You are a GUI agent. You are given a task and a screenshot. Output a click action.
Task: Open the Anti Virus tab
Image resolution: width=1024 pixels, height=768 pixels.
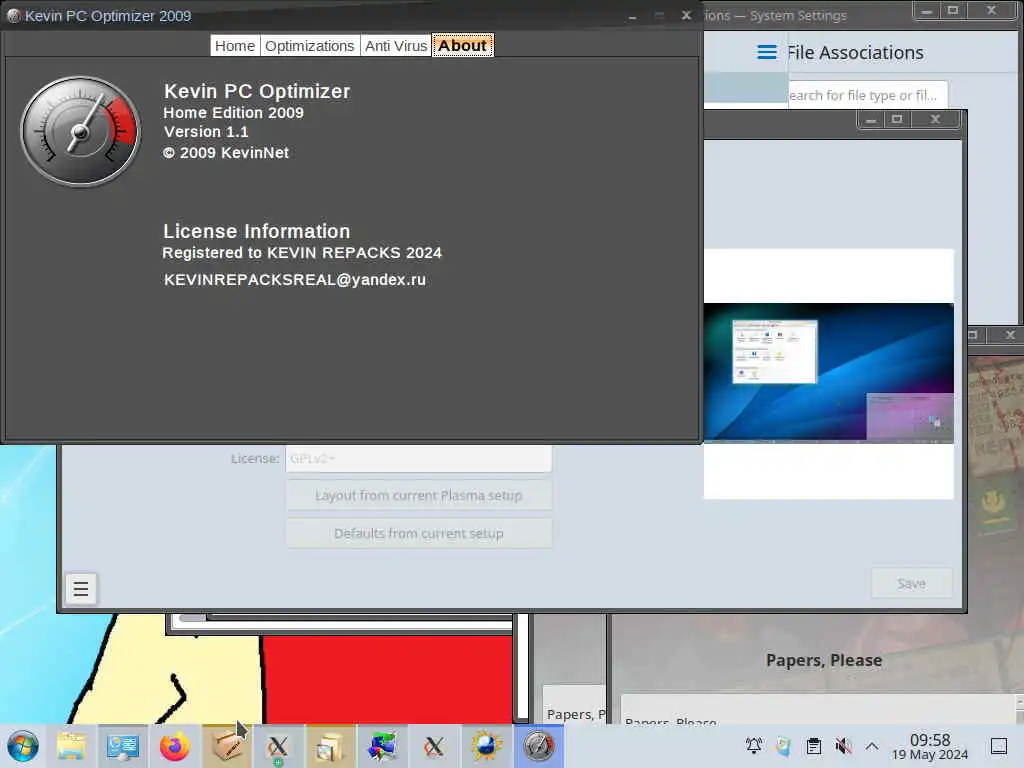396,46
